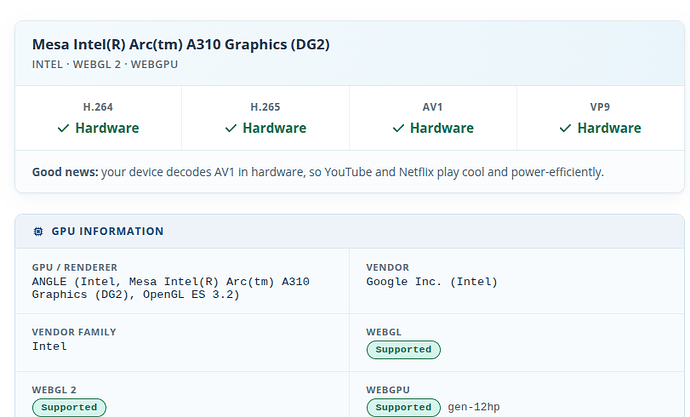
Task: Select the ANGLE renderer string value
Action: 171,288
